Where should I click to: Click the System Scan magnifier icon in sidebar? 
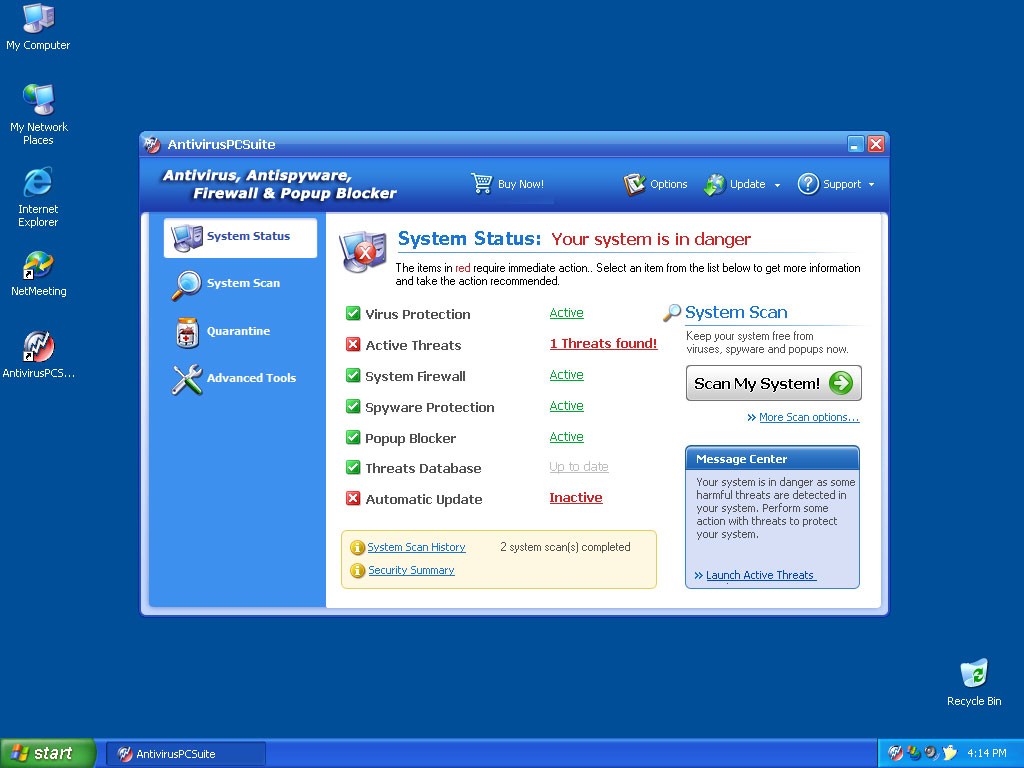(186, 284)
